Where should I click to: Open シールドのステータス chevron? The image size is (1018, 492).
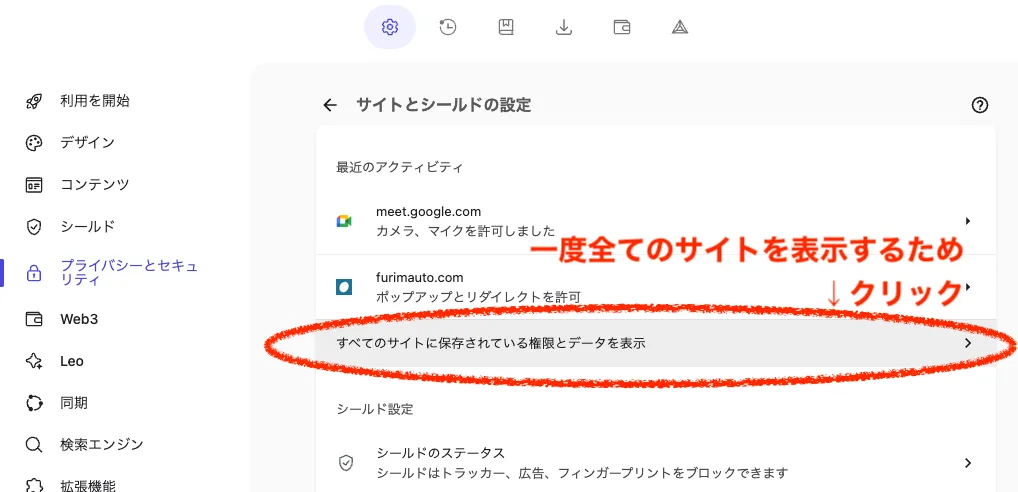click(968, 463)
